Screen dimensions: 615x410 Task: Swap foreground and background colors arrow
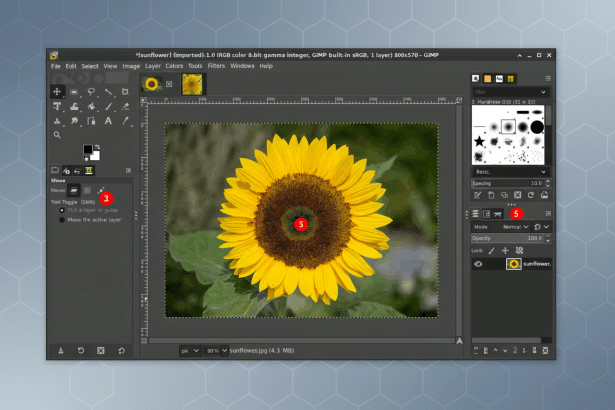pos(97,147)
